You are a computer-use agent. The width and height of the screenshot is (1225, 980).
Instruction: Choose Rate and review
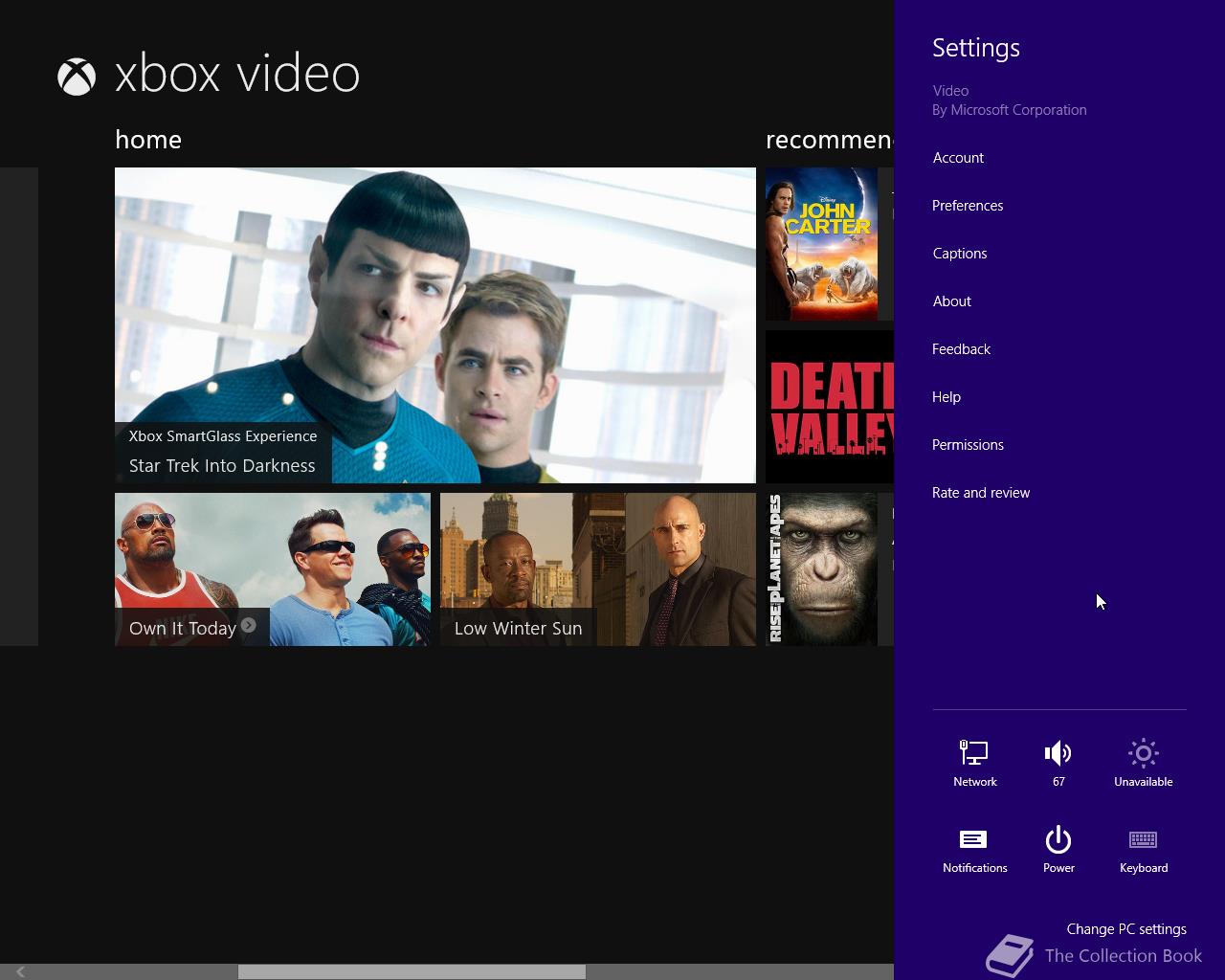981,493
